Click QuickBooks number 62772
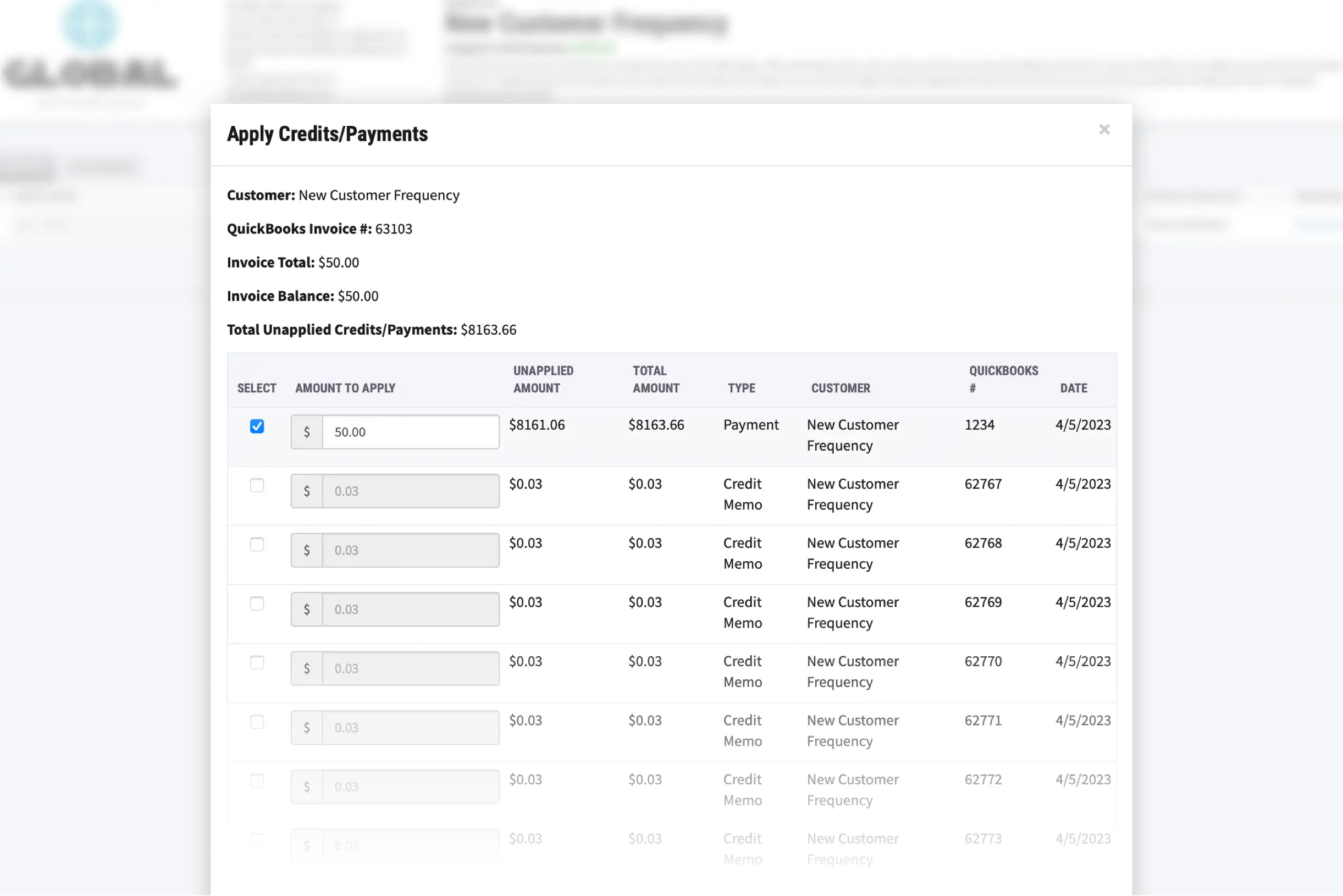The width and height of the screenshot is (1343, 896). coord(983,780)
